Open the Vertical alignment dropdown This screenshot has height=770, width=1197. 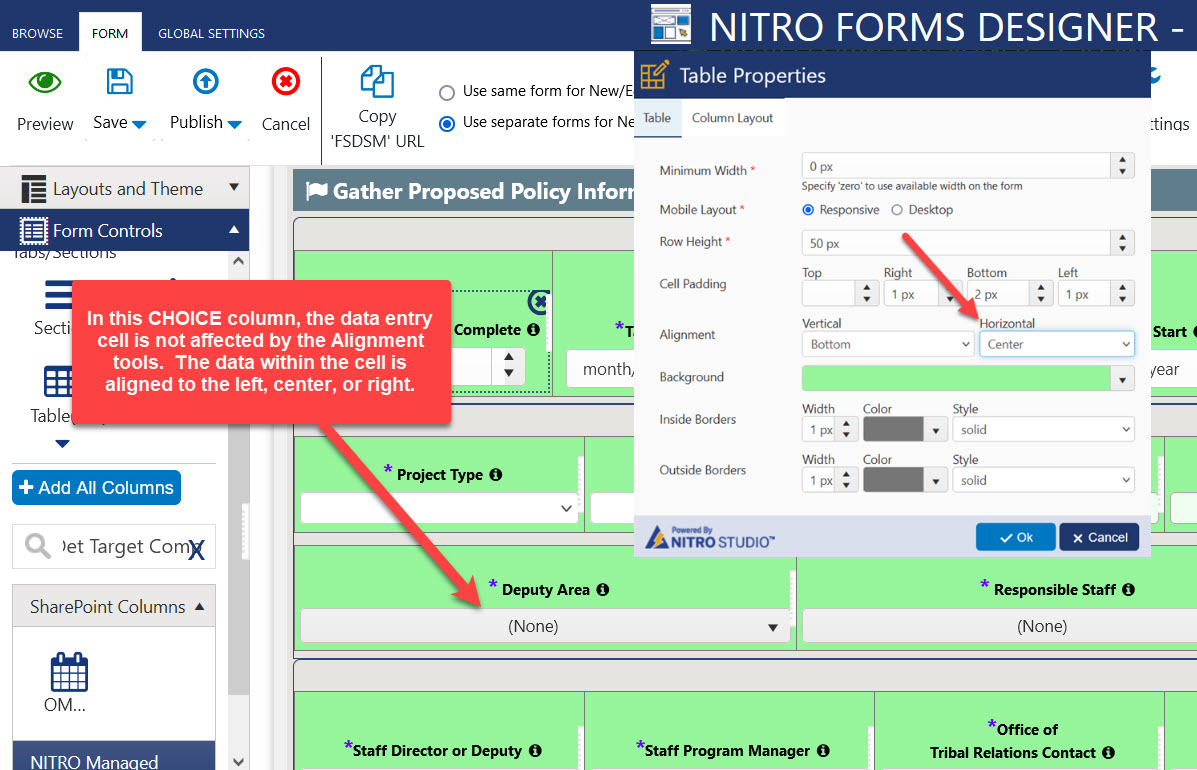pos(888,344)
